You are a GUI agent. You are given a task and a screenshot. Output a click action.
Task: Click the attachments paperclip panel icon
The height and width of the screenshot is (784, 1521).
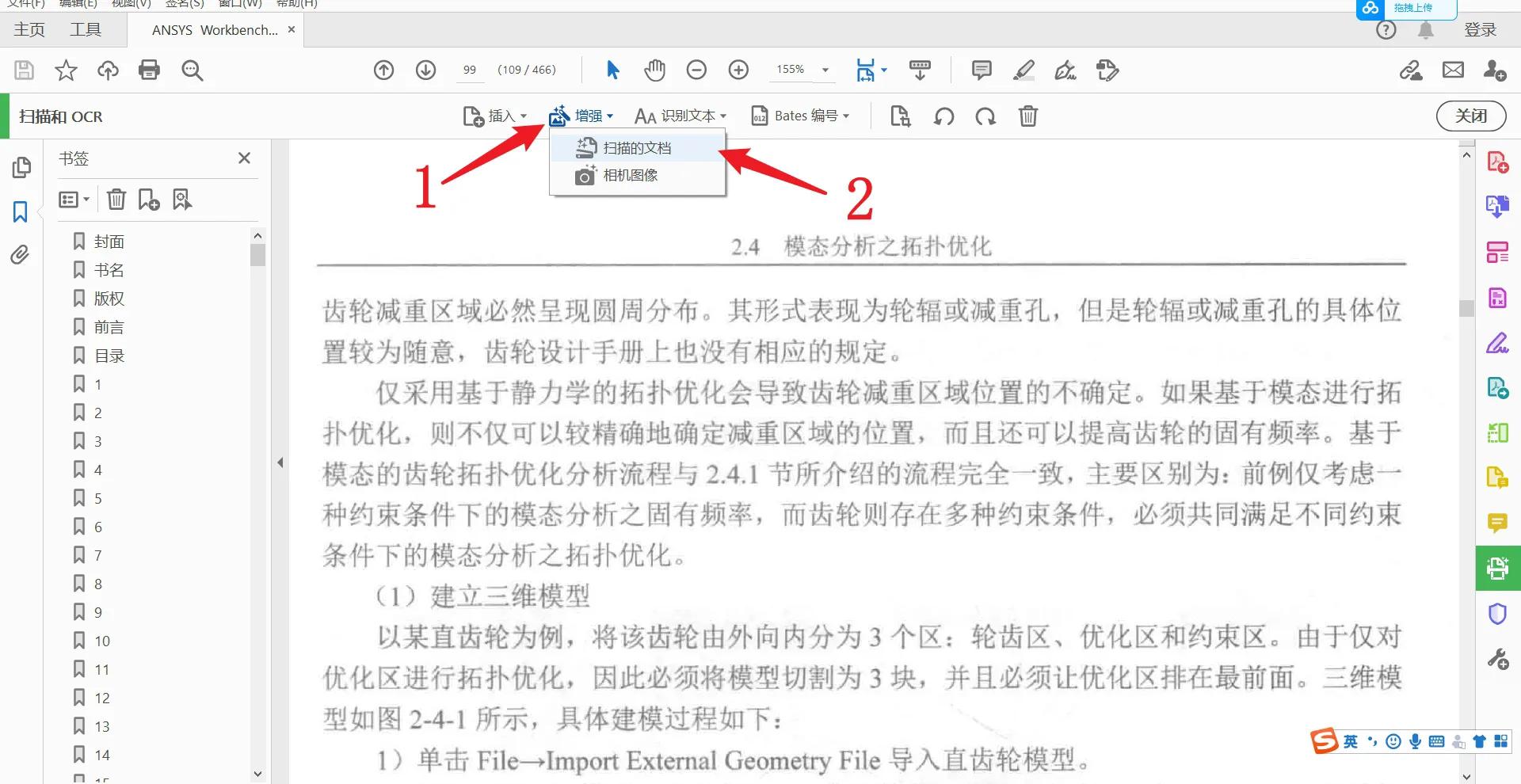[x=20, y=254]
